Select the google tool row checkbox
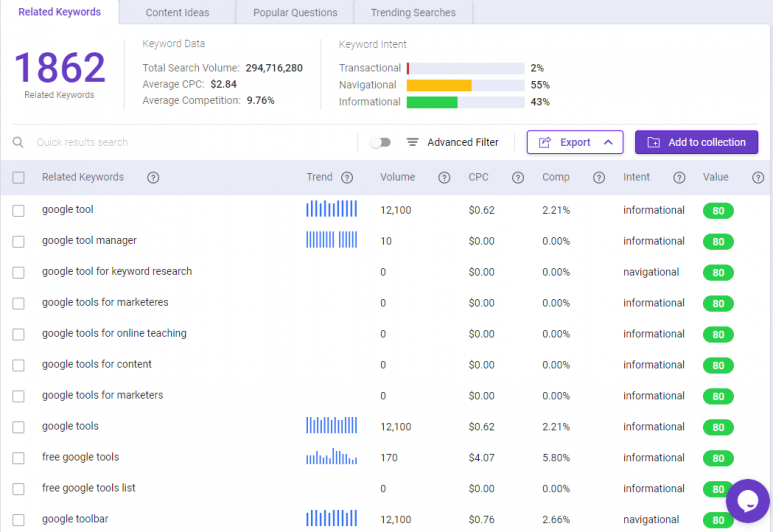 (18, 211)
